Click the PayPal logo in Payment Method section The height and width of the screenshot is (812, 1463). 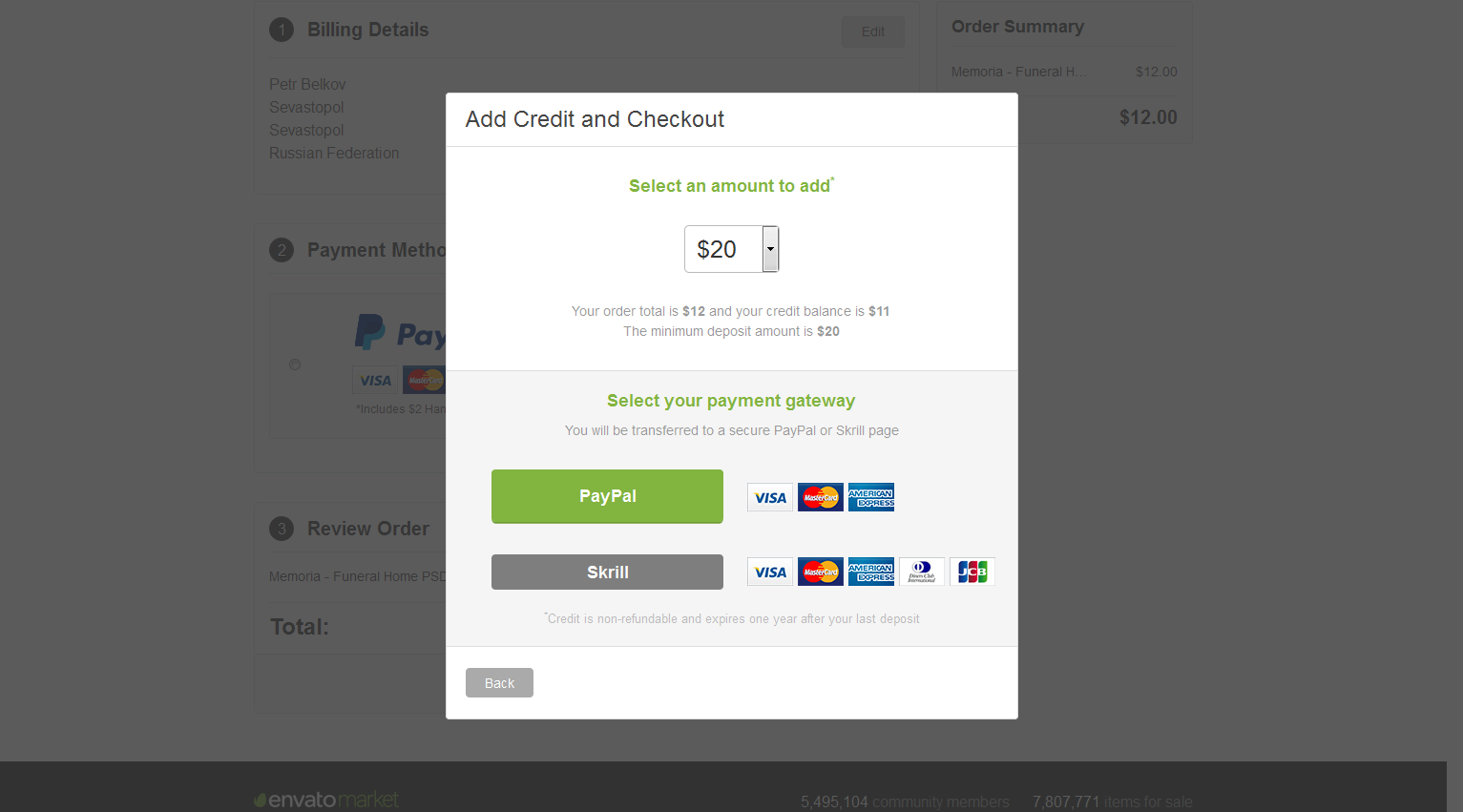click(x=399, y=334)
